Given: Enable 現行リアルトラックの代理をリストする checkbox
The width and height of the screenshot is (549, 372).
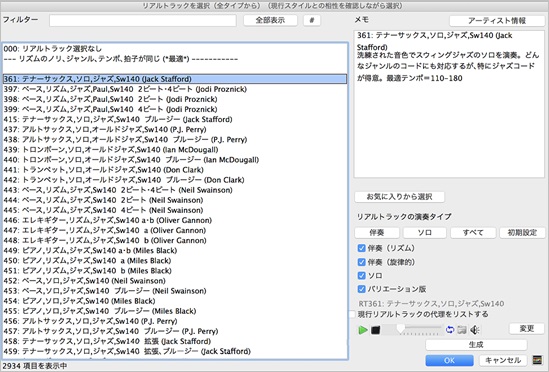Looking at the screenshot, I should (x=352, y=314).
